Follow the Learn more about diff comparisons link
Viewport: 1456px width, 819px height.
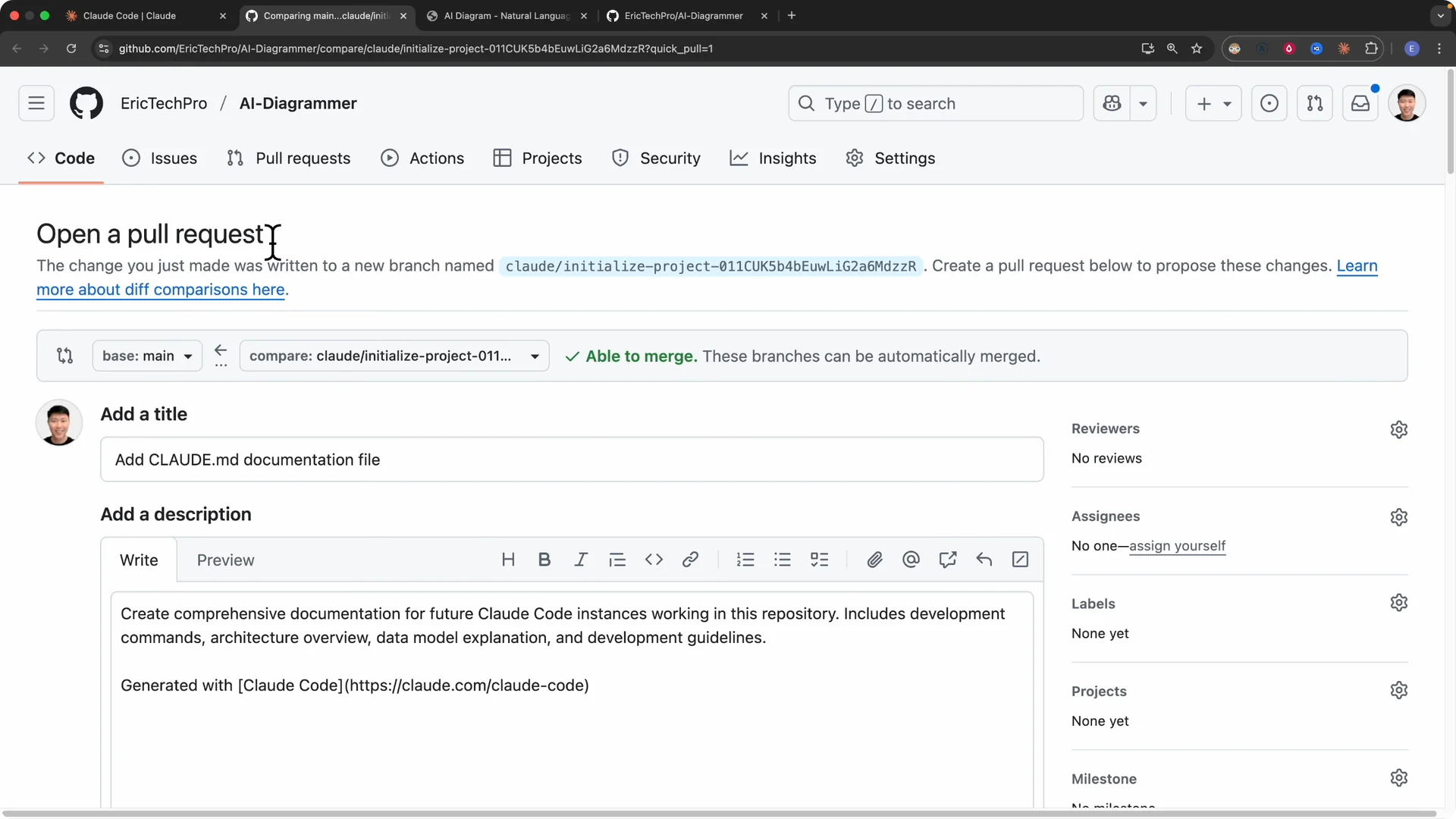coord(161,290)
